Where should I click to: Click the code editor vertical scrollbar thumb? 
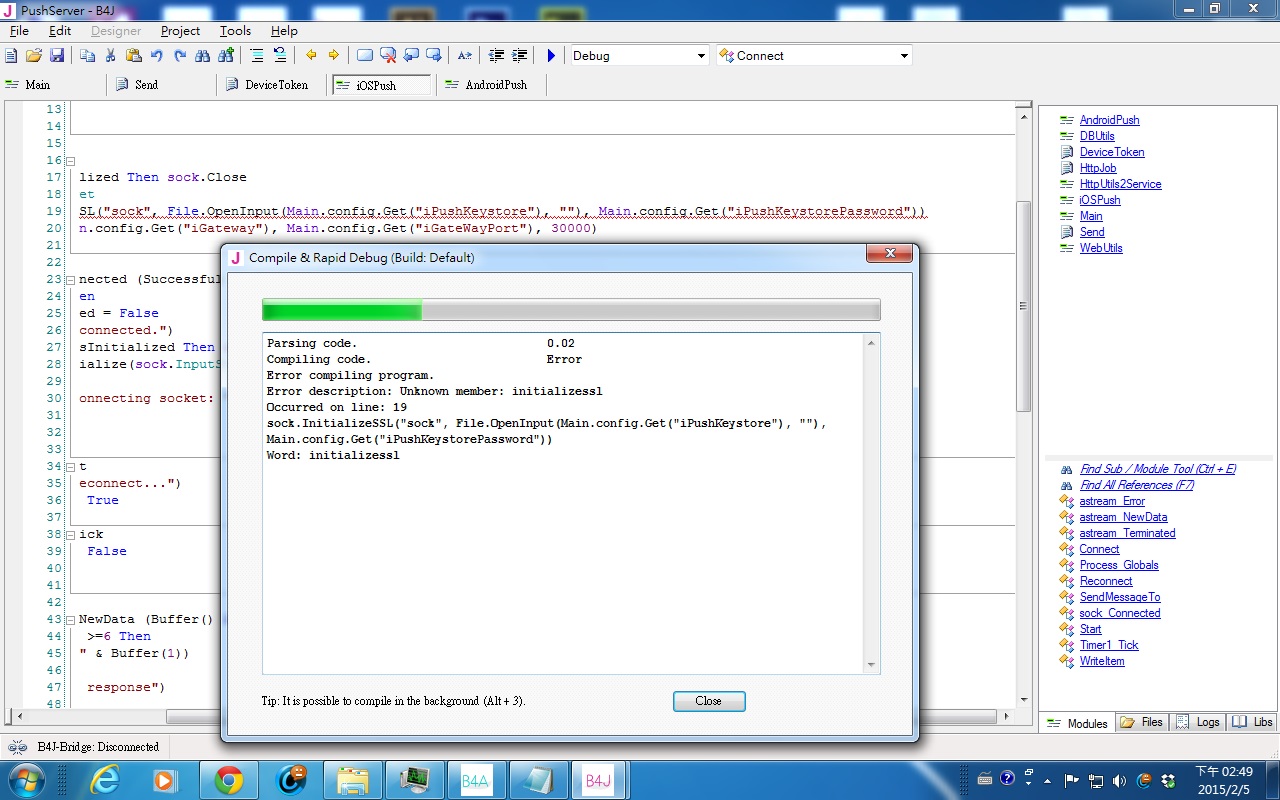click(x=1023, y=305)
